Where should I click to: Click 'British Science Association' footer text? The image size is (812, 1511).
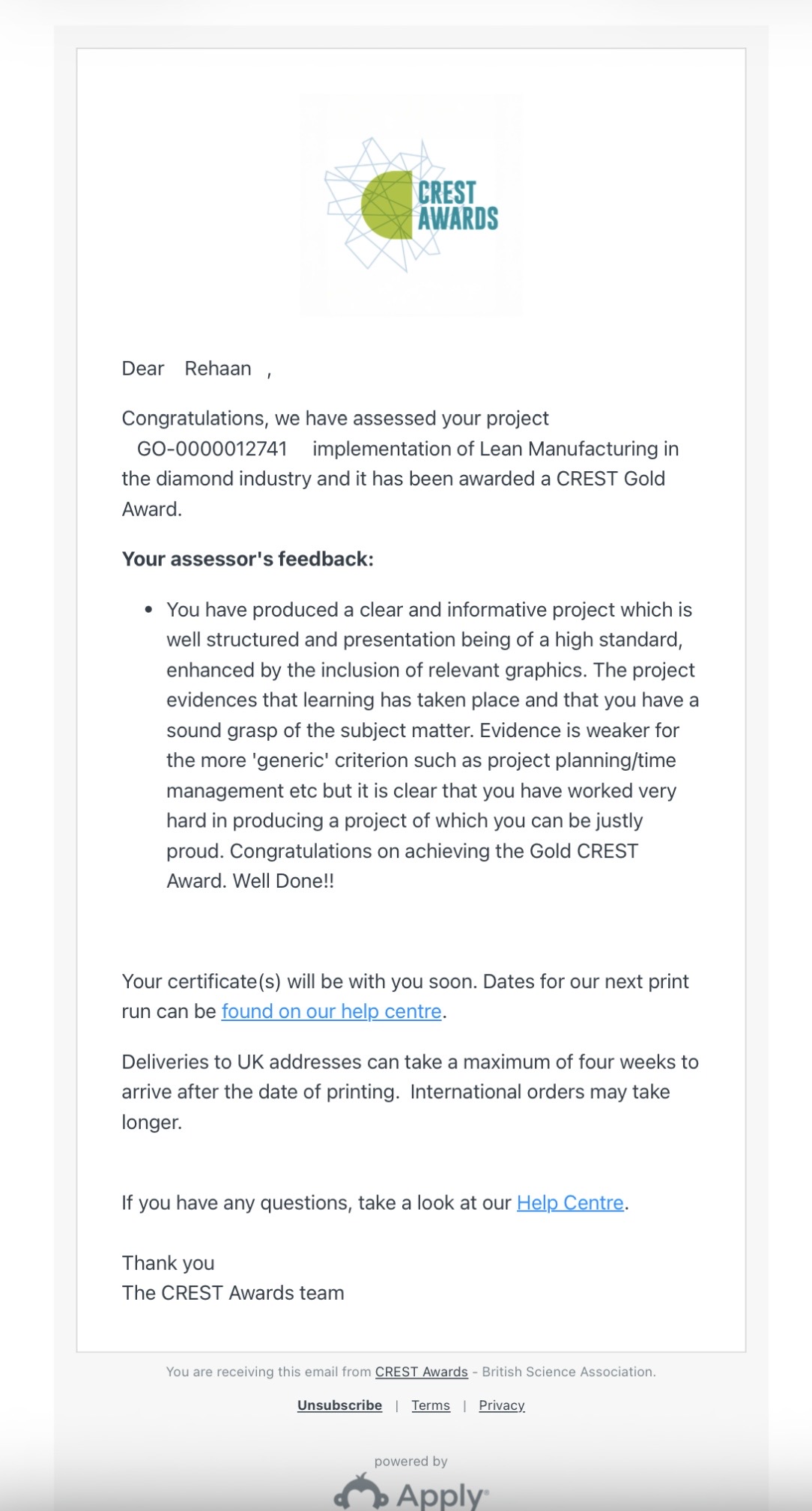point(568,1372)
